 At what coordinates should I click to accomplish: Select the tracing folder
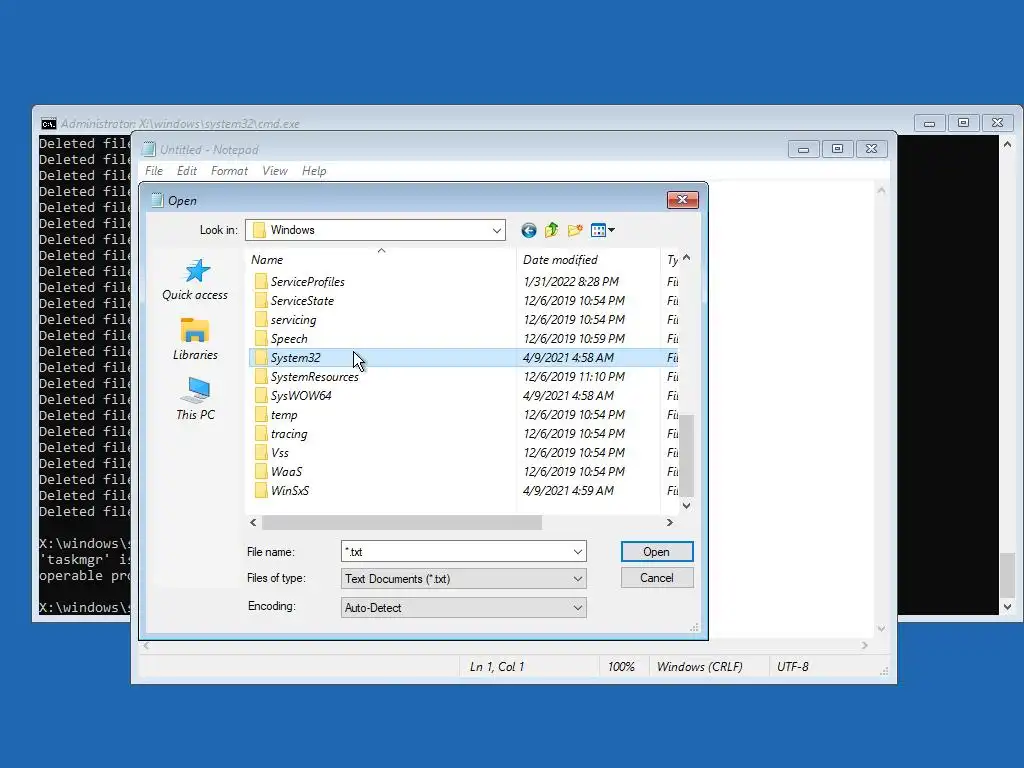point(289,433)
